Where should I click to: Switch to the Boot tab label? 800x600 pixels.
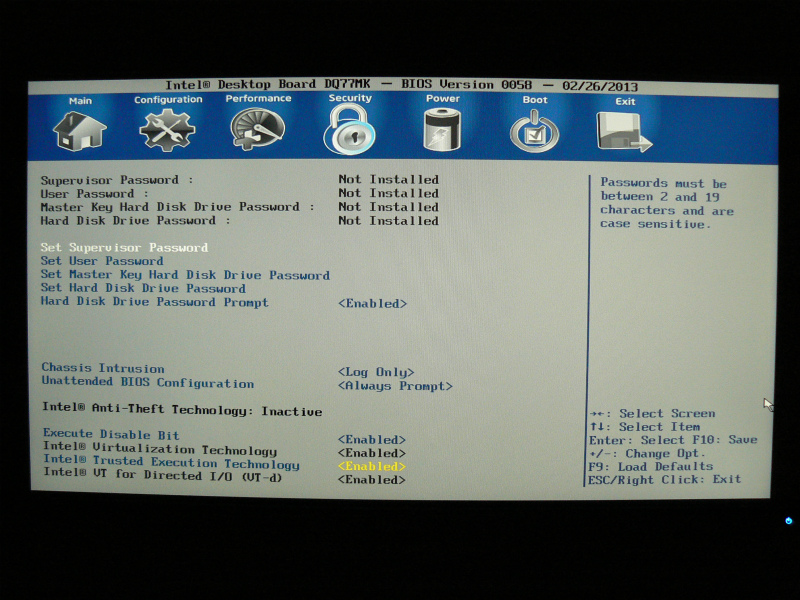(535, 99)
